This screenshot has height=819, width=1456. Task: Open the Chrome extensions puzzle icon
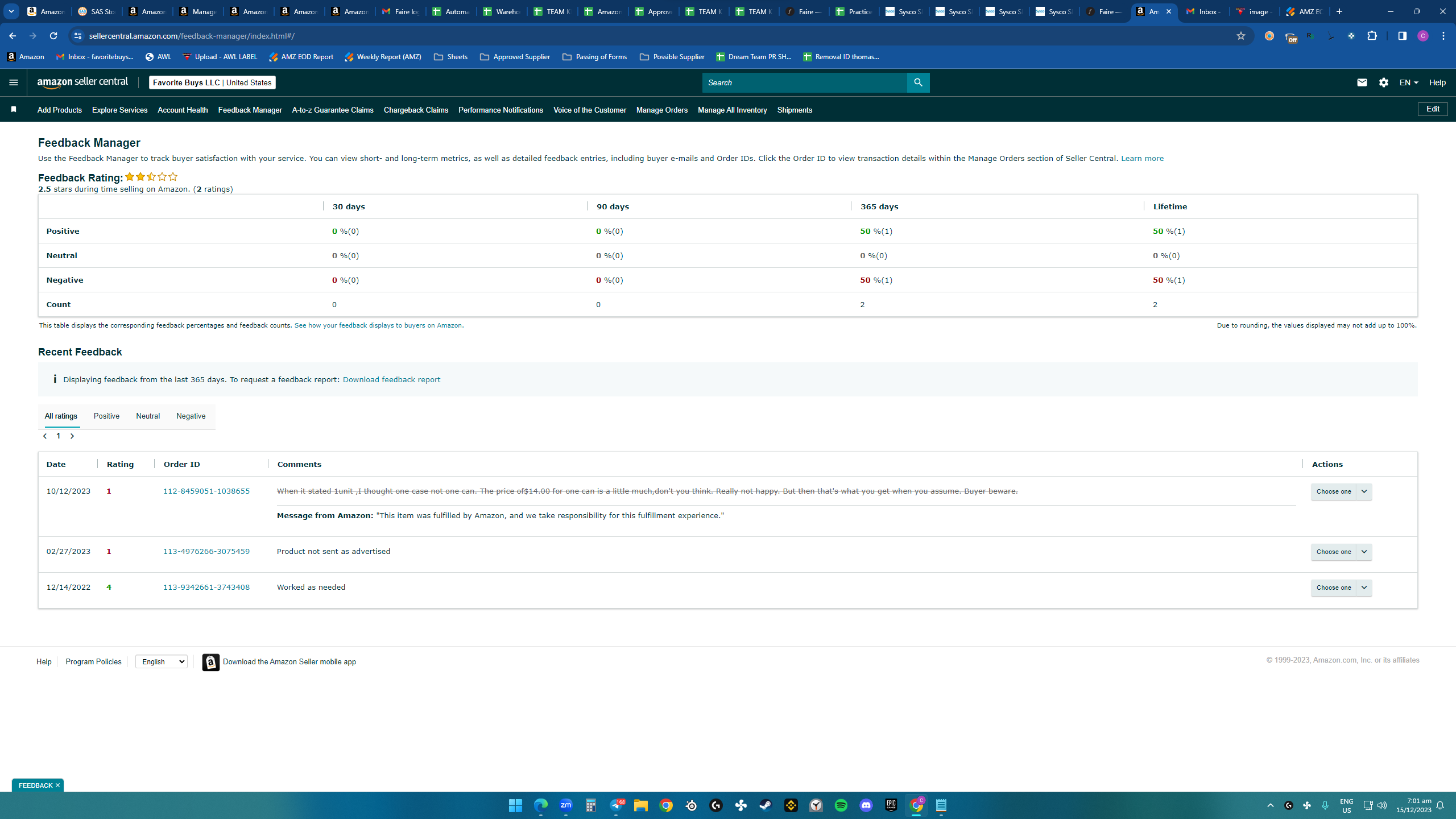1372,36
